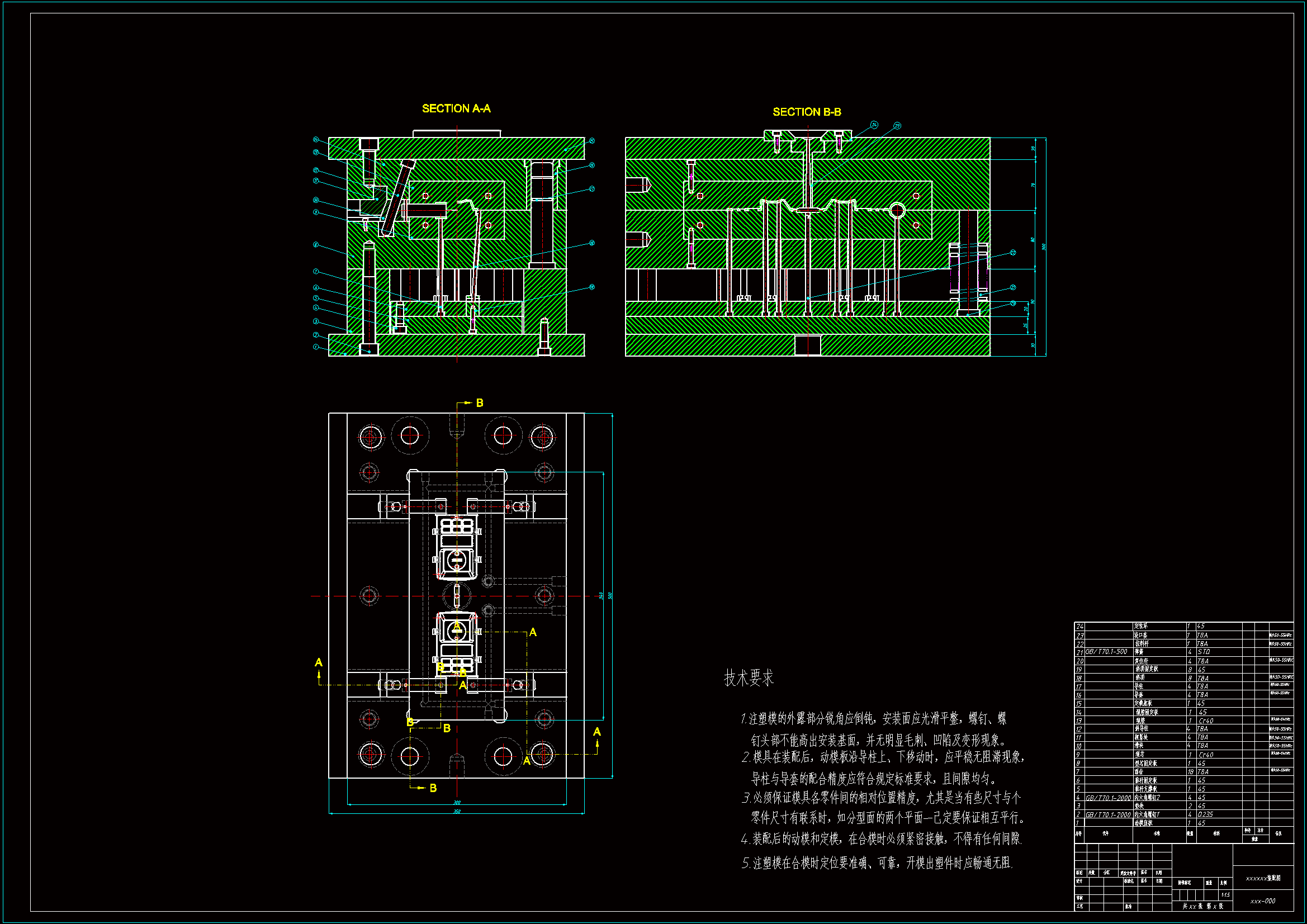
Task: Click the GB/T70.1-500 cell in parts list
Action: (x=1106, y=652)
